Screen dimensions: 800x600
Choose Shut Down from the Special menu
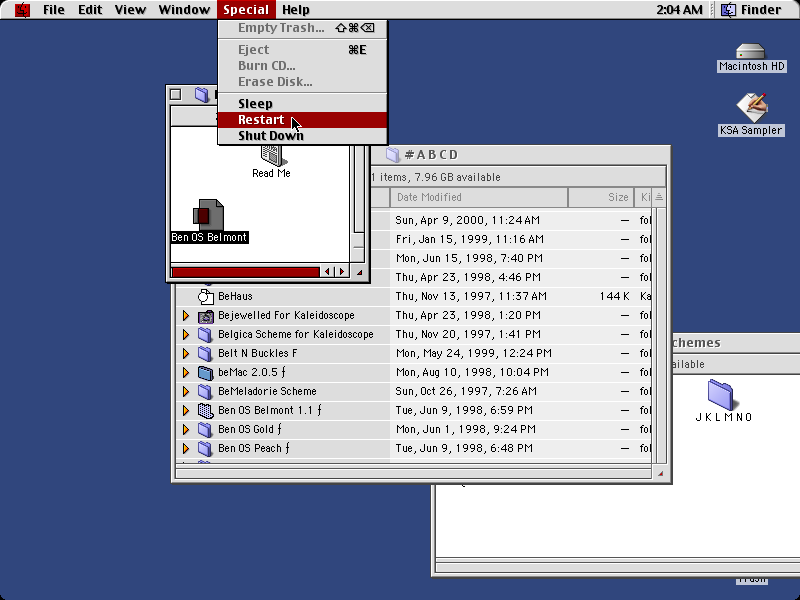(303, 136)
